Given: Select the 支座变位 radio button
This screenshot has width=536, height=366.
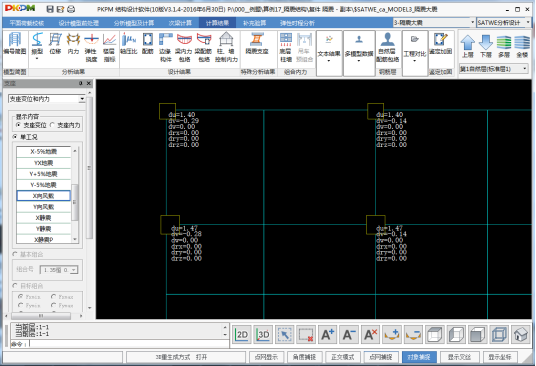Looking at the screenshot, I should click(x=18, y=125).
